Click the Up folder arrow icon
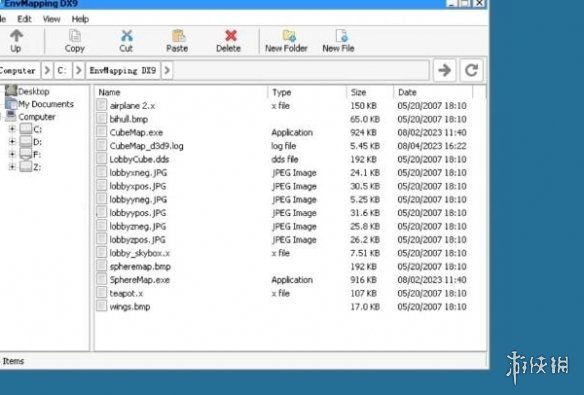The height and width of the screenshot is (395, 584). tap(16, 36)
